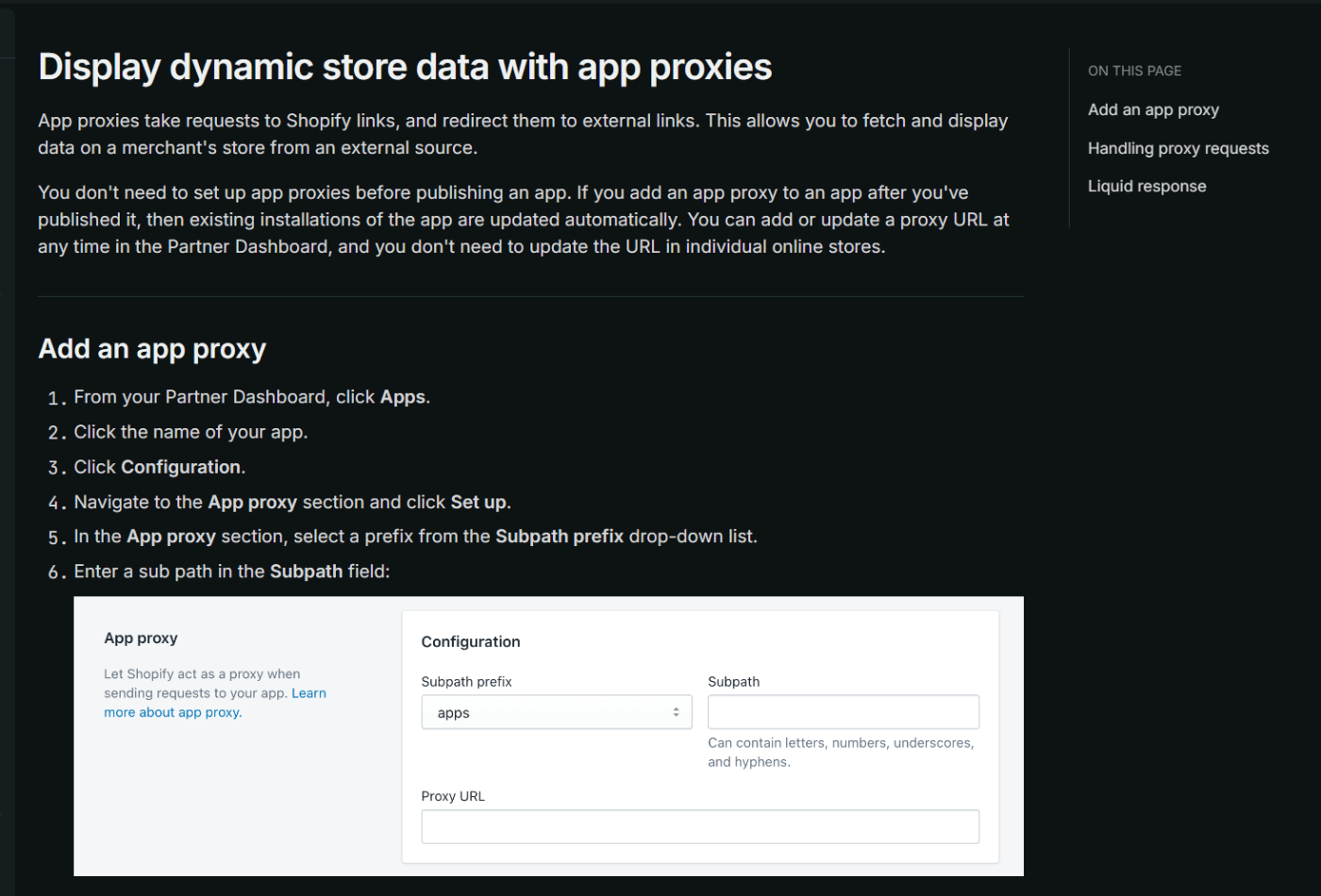Open 'Learn more about app proxy' link
Viewport: 1321px width, 896px height.
(x=215, y=703)
